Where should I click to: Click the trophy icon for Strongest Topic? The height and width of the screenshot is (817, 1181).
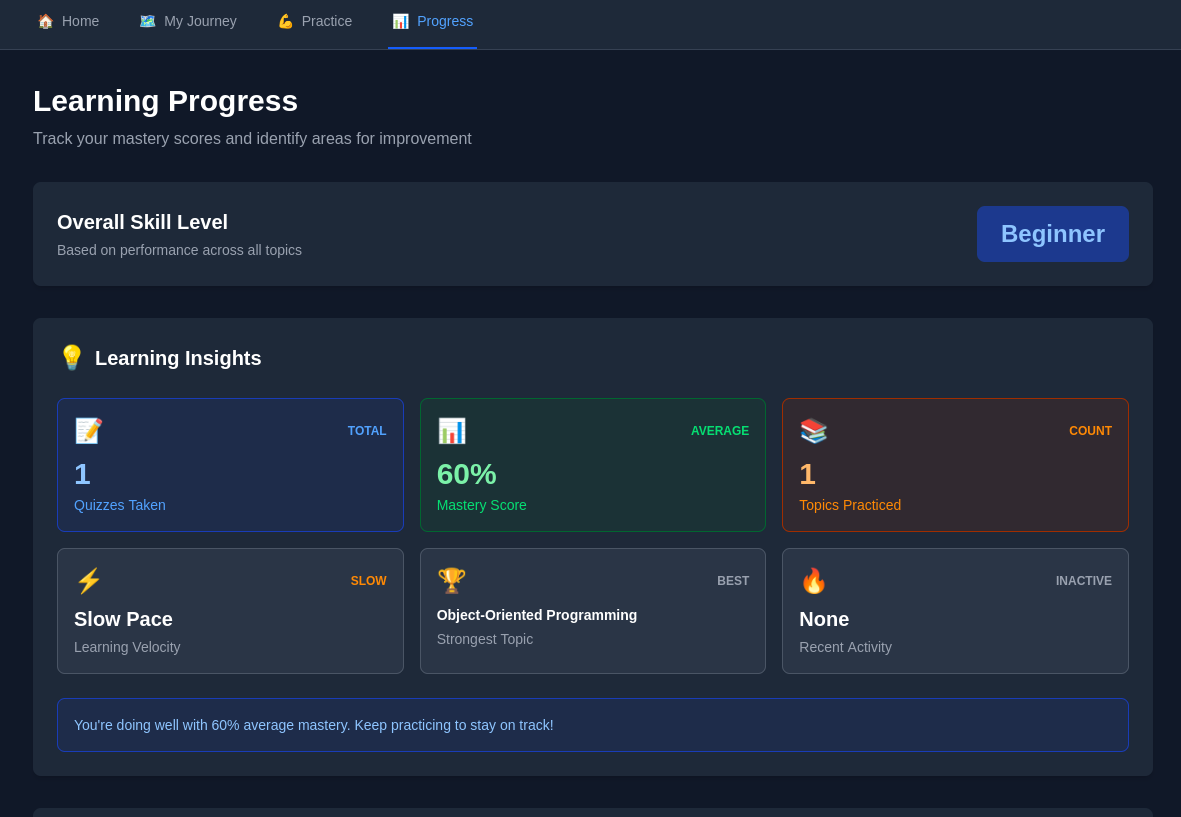(x=451, y=581)
